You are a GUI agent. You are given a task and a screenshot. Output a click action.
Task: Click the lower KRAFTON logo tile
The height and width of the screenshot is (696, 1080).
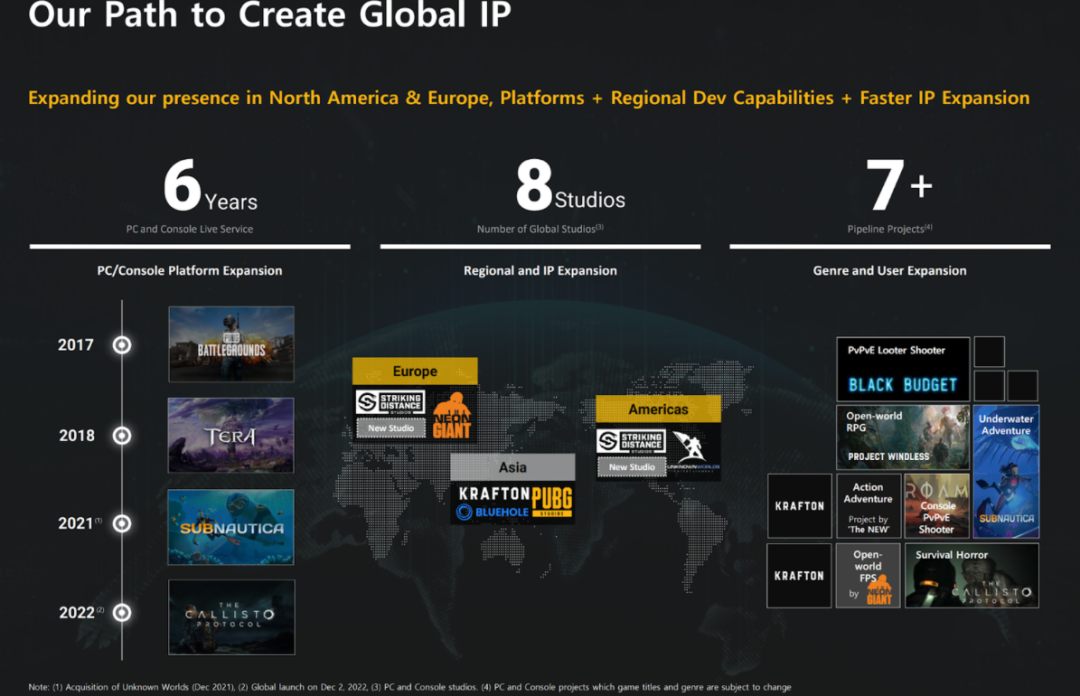[799, 575]
